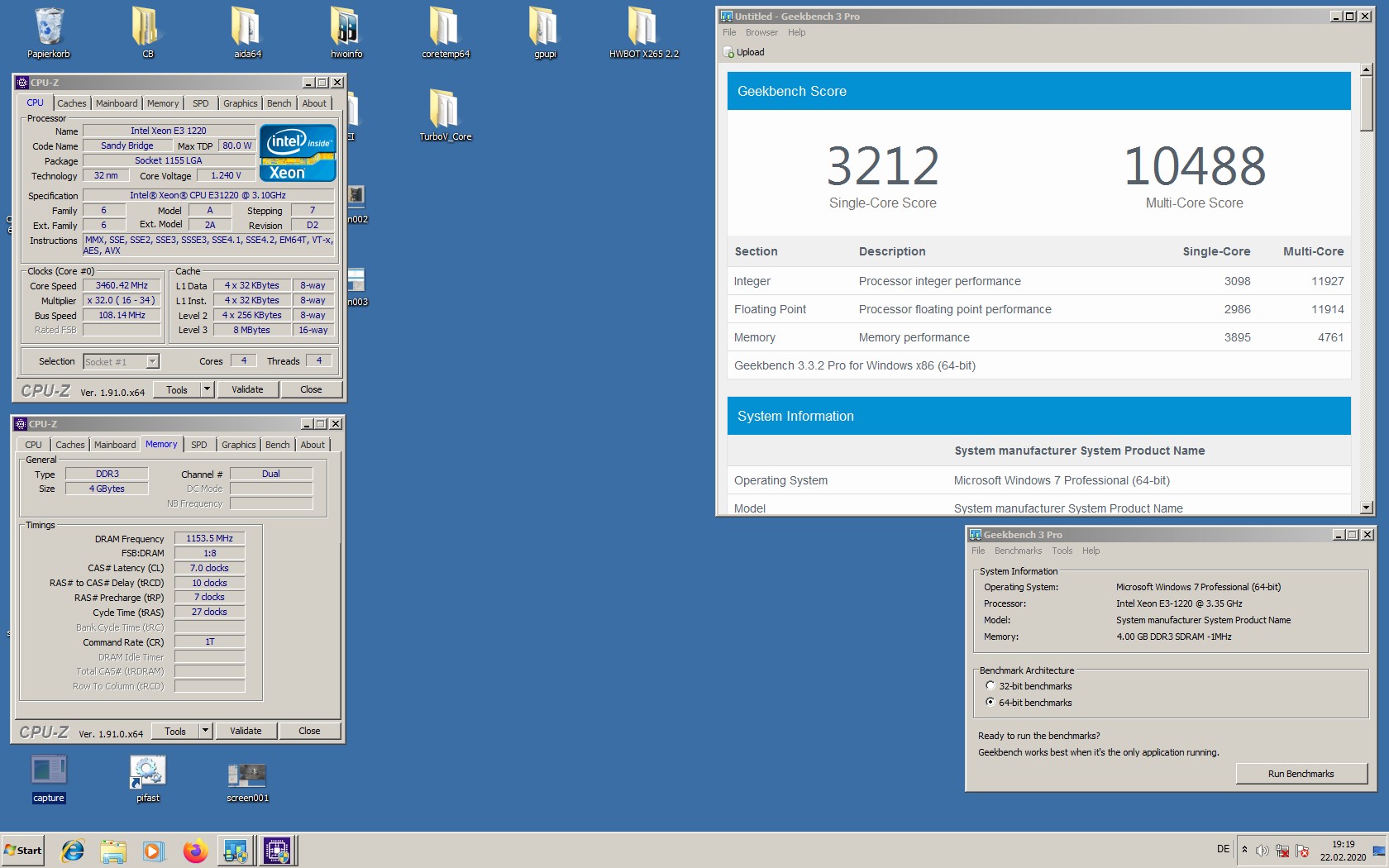Open Windows Media Player from taskbar
Image resolution: width=1389 pixels, height=868 pixels.
(x=153, y=850)
